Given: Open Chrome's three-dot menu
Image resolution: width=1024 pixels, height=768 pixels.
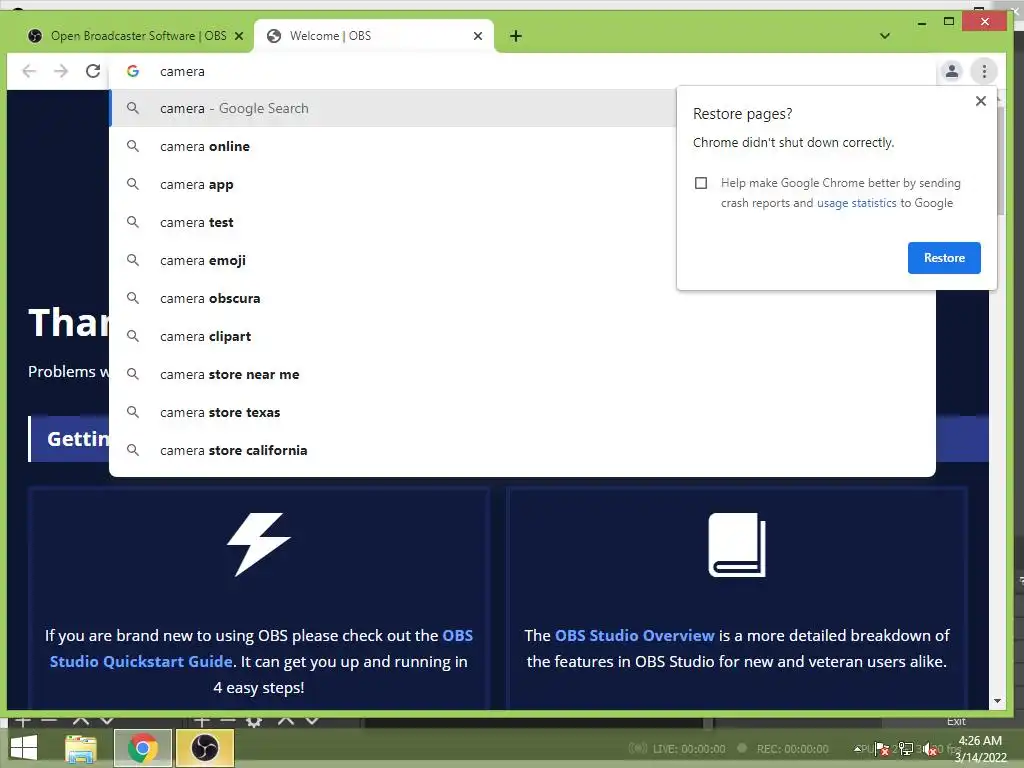Looking at the screenshot, I should click(x=984, y=71).
